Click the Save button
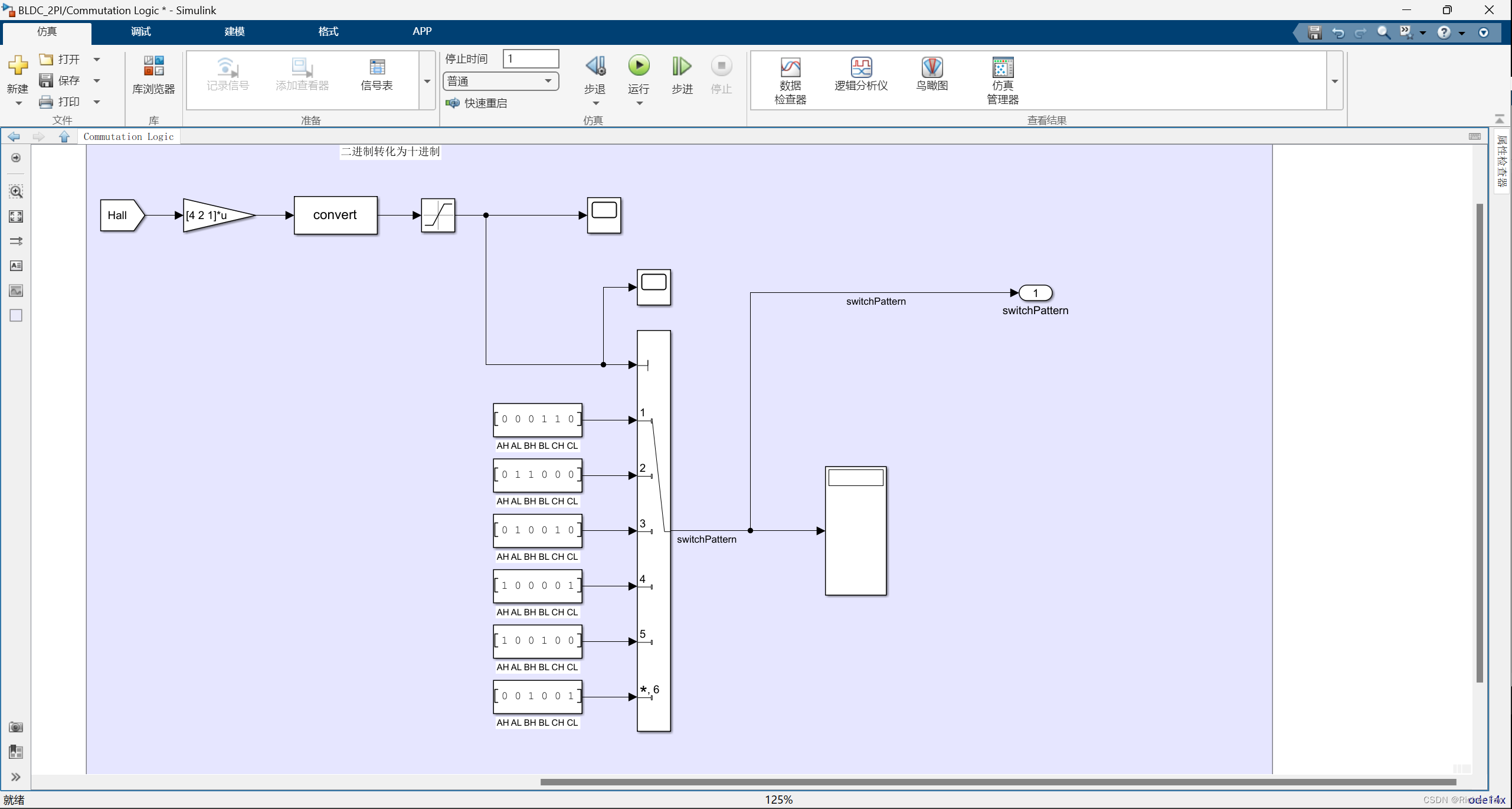1512x809 pixels. [61, 80]
